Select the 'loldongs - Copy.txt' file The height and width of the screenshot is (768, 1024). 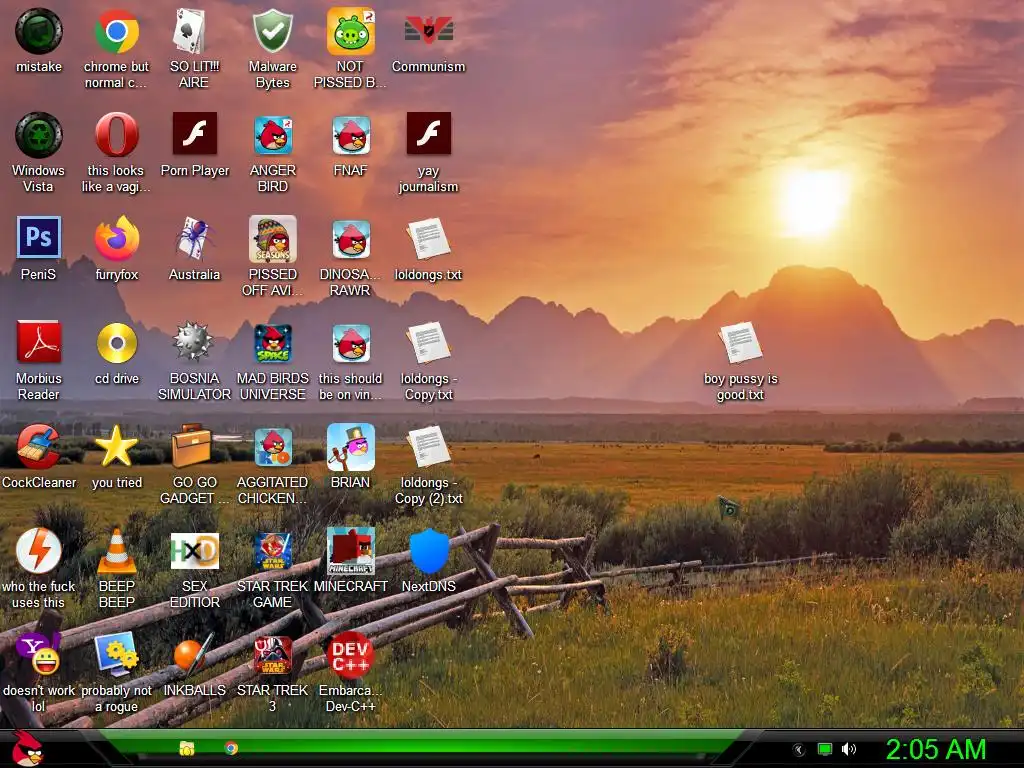point(428,343)
